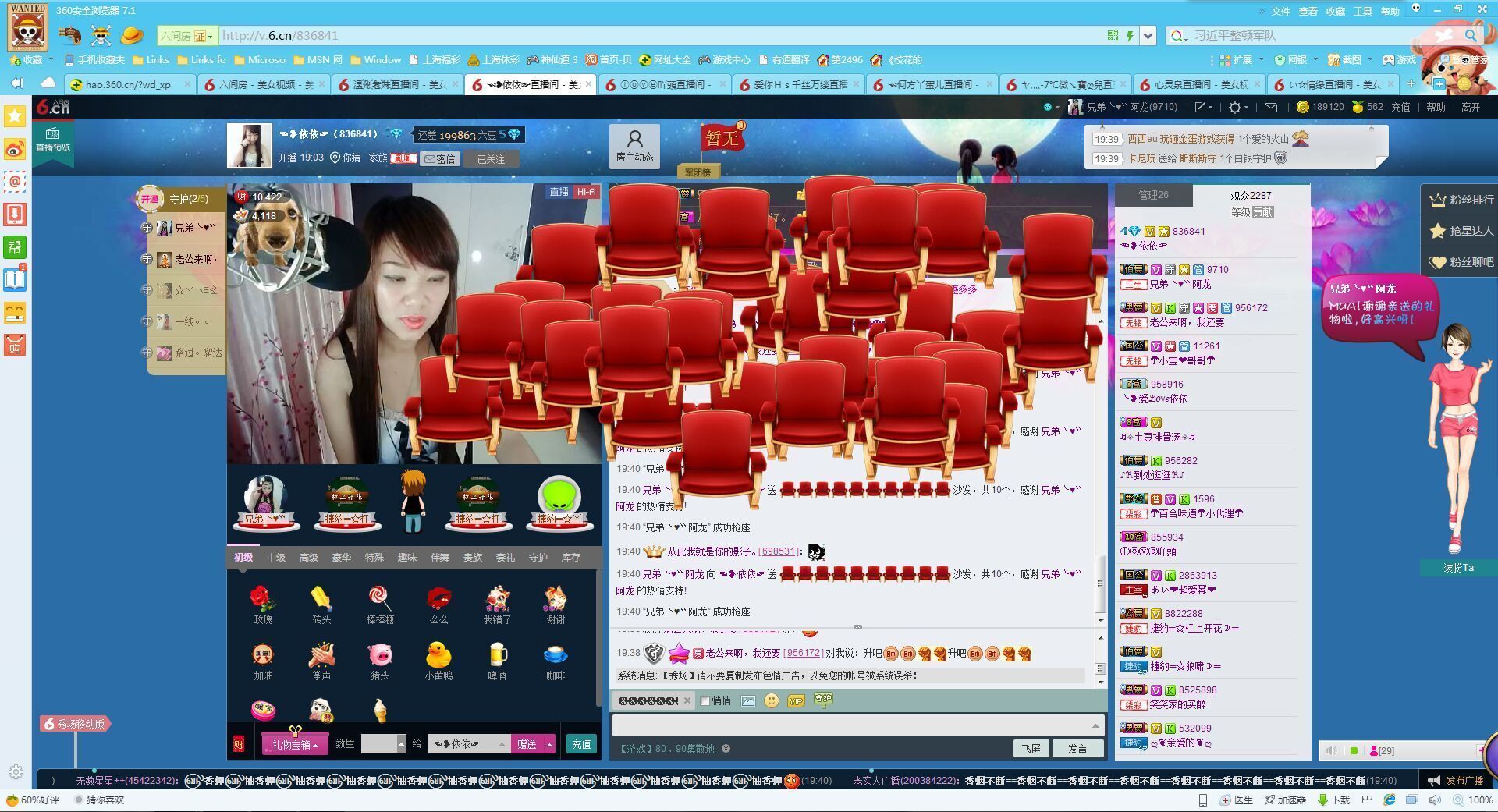Switch to 库存 inventory tab
Screen dimensions: 1498x812
[x=570, y=558]
